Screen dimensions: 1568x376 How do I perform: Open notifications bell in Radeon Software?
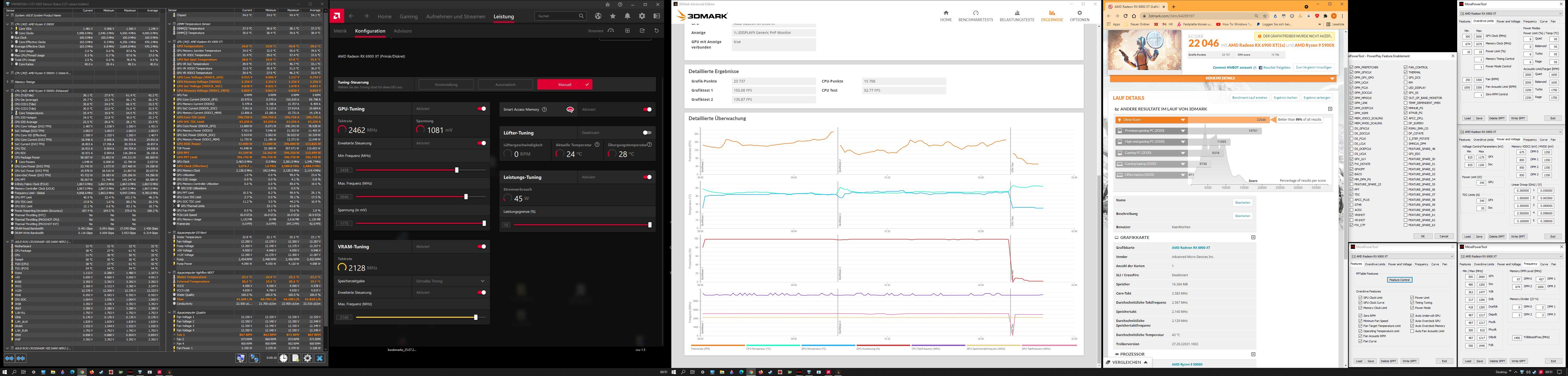pos(627,16)
